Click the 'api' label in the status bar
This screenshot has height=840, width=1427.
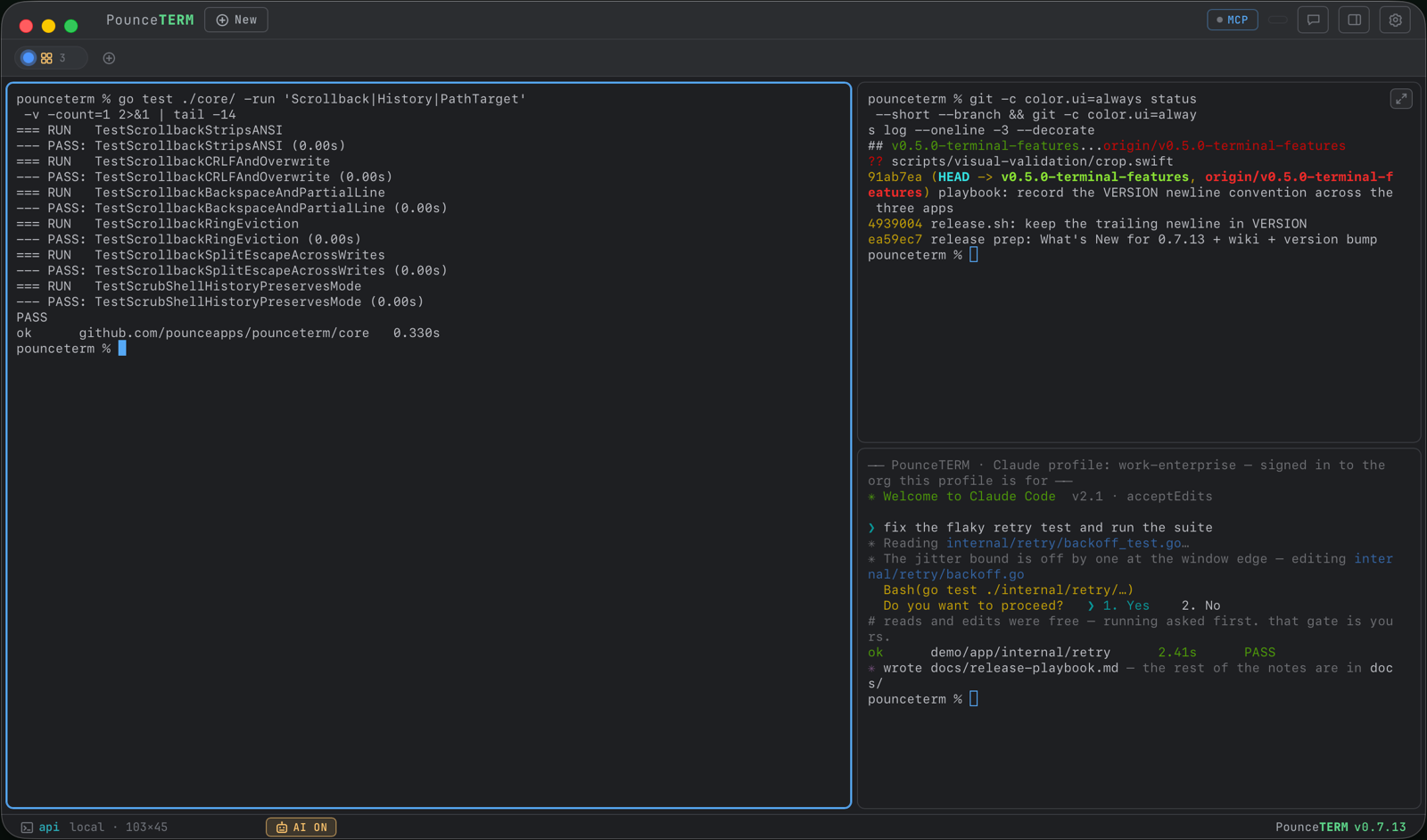coord(49,828)
